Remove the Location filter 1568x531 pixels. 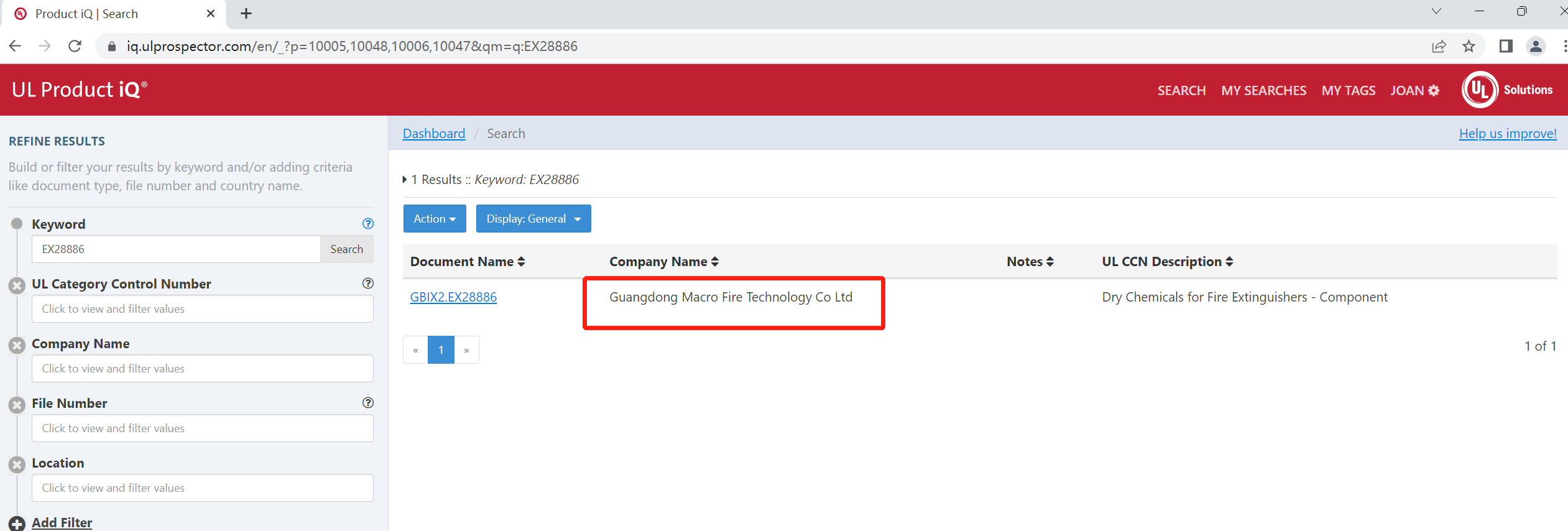click(x=17, y=464)
